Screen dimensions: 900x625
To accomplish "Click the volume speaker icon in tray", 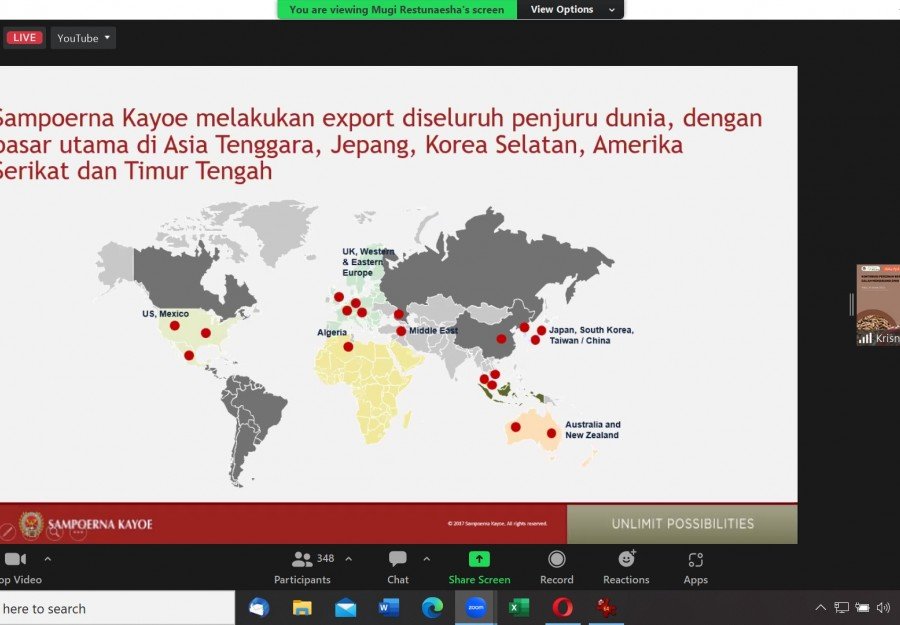I will pyautogui.click(x=883, y=608).
